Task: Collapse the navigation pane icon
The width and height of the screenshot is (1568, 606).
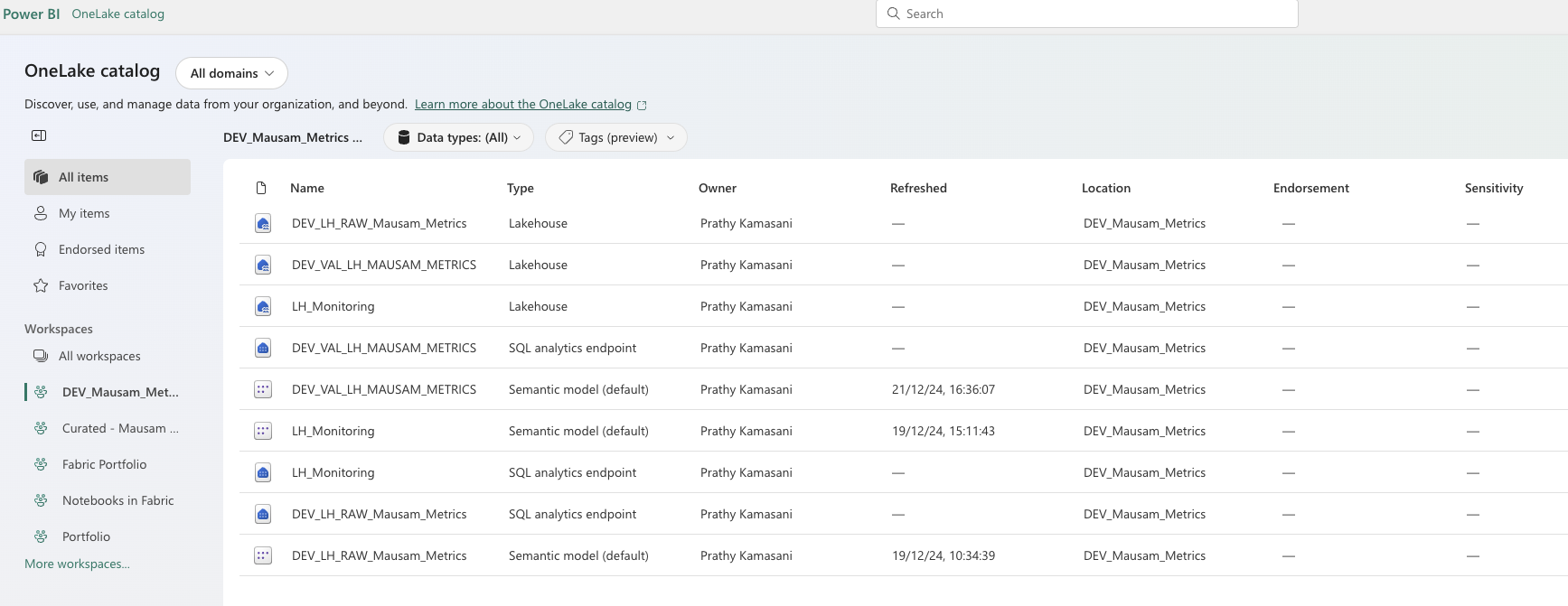Action: 39,135
